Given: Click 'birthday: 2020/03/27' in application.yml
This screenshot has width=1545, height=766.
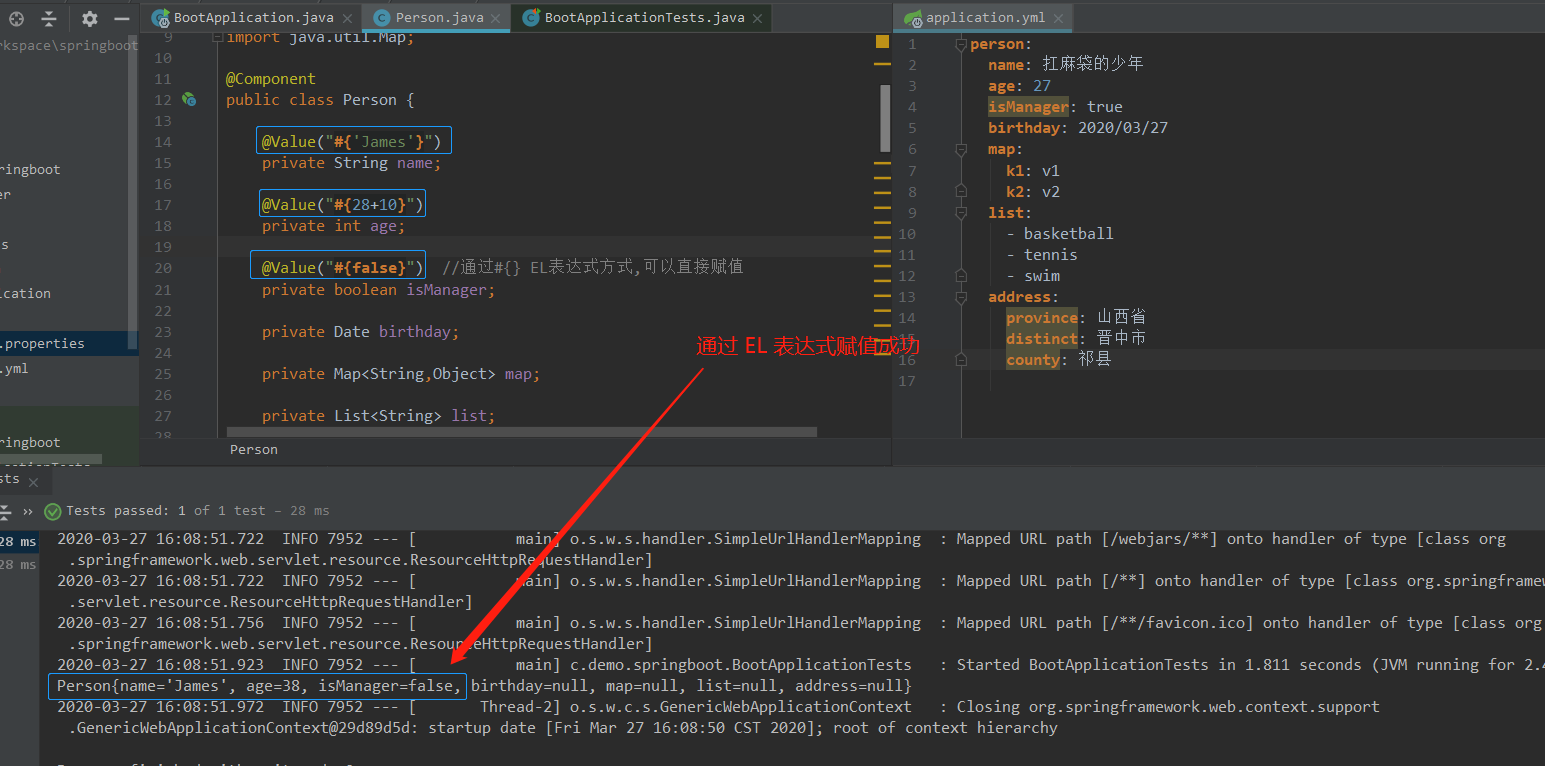Looking at the screenshot, I should [1078, 128].
